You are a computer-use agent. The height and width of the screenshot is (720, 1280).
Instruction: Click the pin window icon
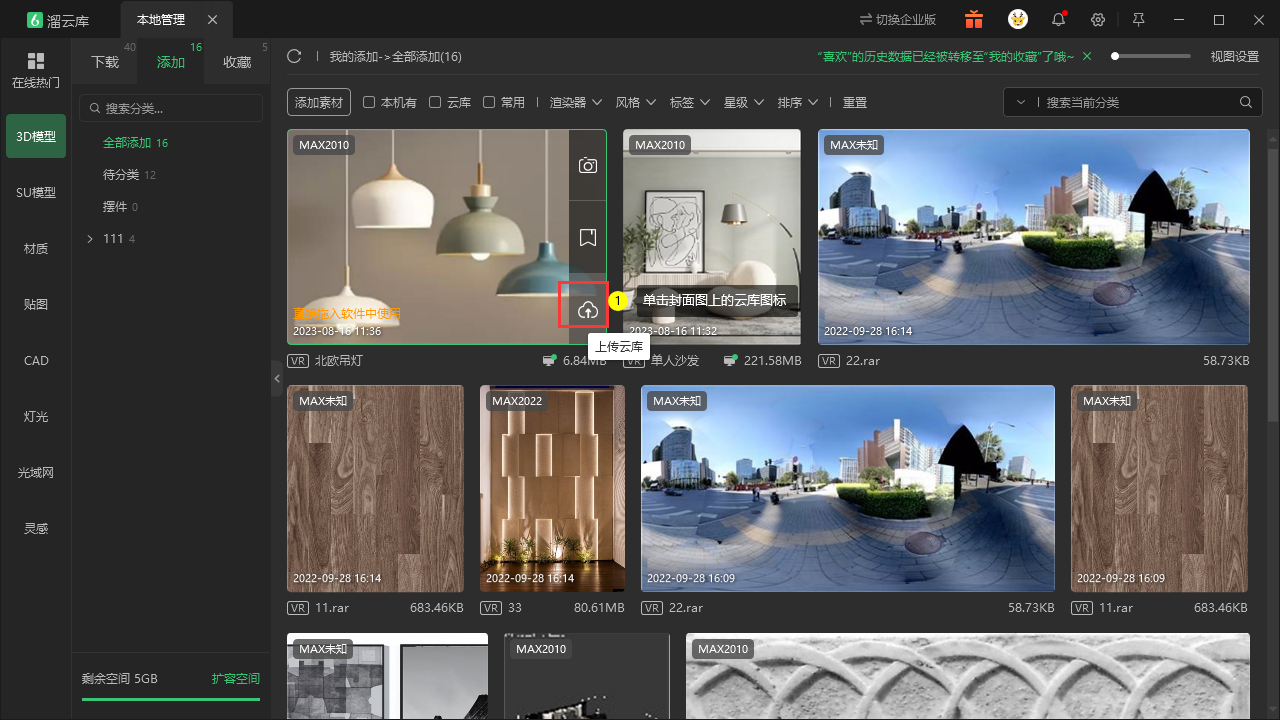tap(1138, 19)
